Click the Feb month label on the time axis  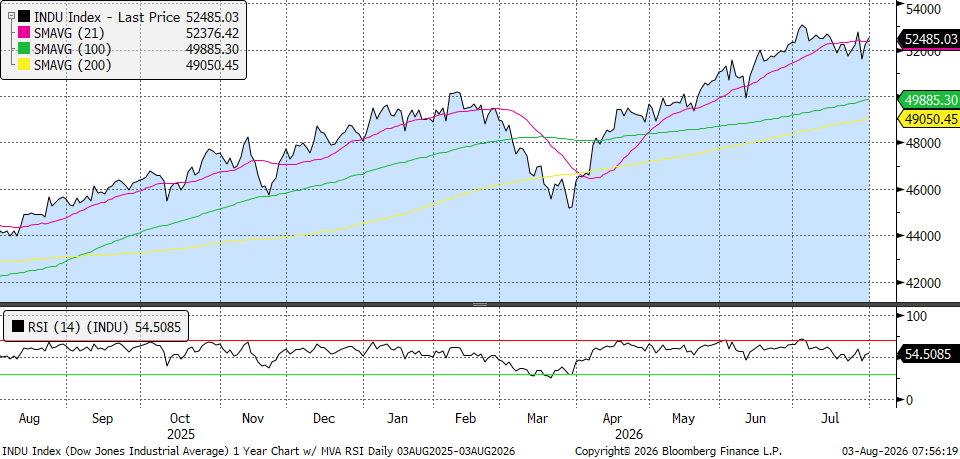coord(467,419)
